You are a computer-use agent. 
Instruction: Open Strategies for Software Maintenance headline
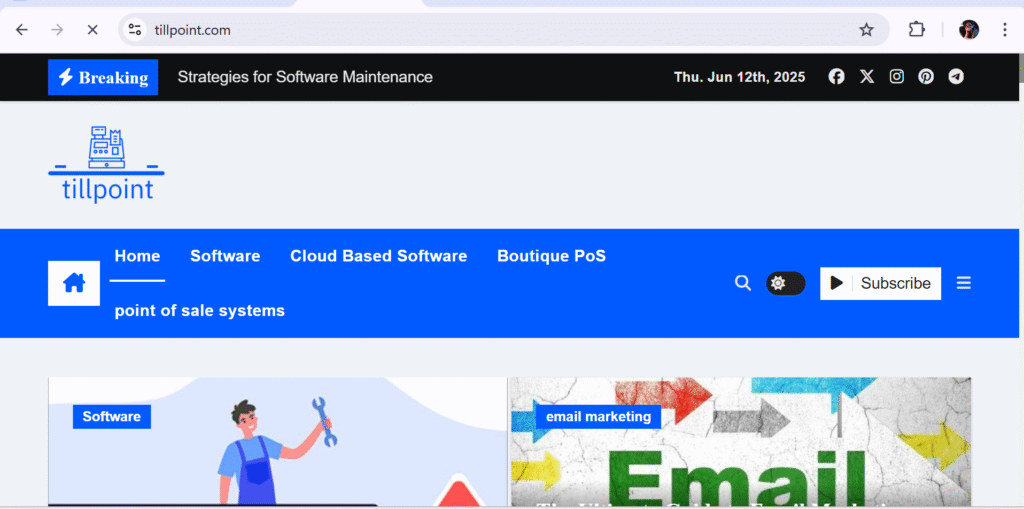pyautogui.click(x=305, y=77)
